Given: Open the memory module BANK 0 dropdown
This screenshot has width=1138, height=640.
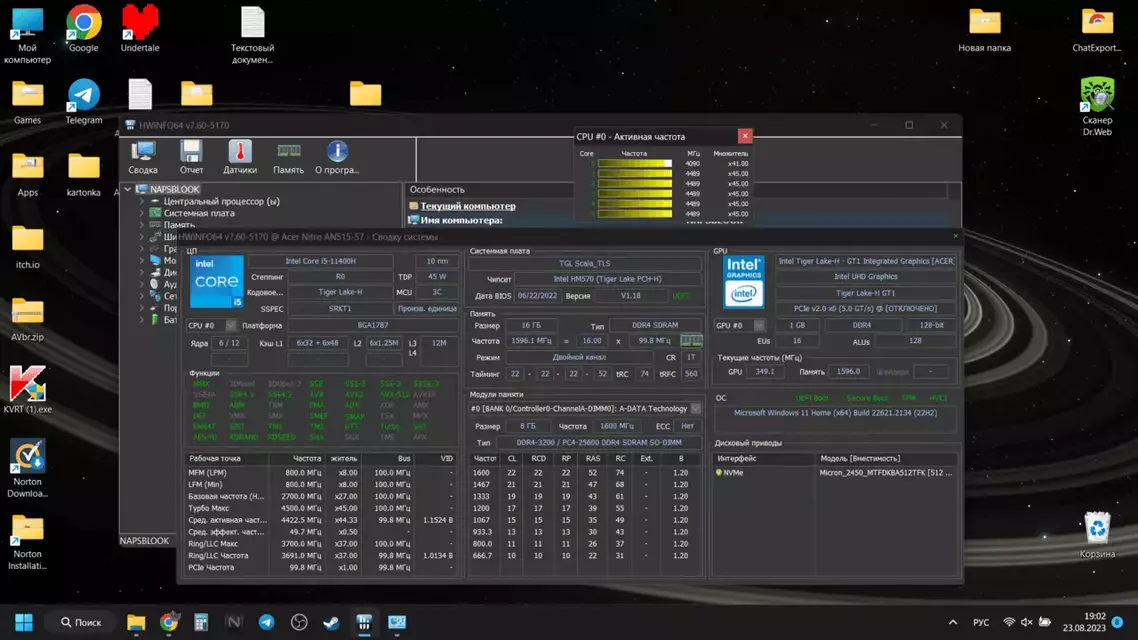Looking at the screenshot, I should click(695, 409).
